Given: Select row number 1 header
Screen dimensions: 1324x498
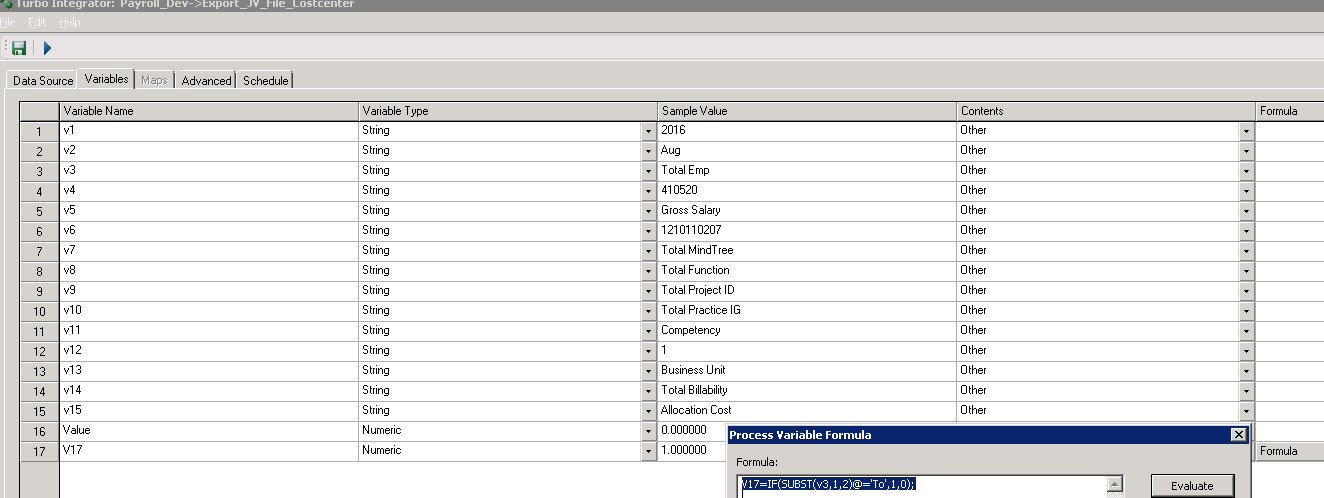Looking at the screenshot, I should 39,131.
